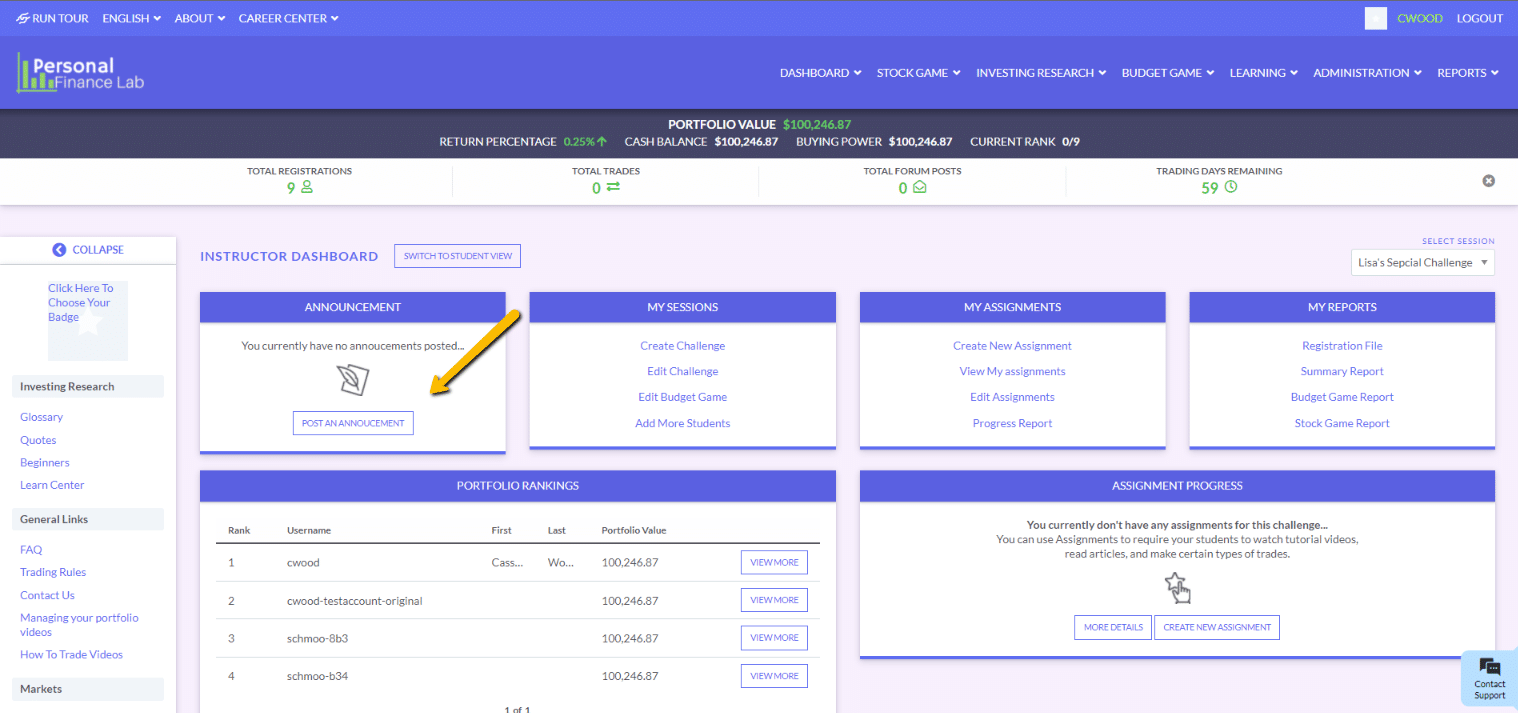Open the Reports navigation dropdown
This screenshot has width=1518, height=713.
click(1468, 73)
